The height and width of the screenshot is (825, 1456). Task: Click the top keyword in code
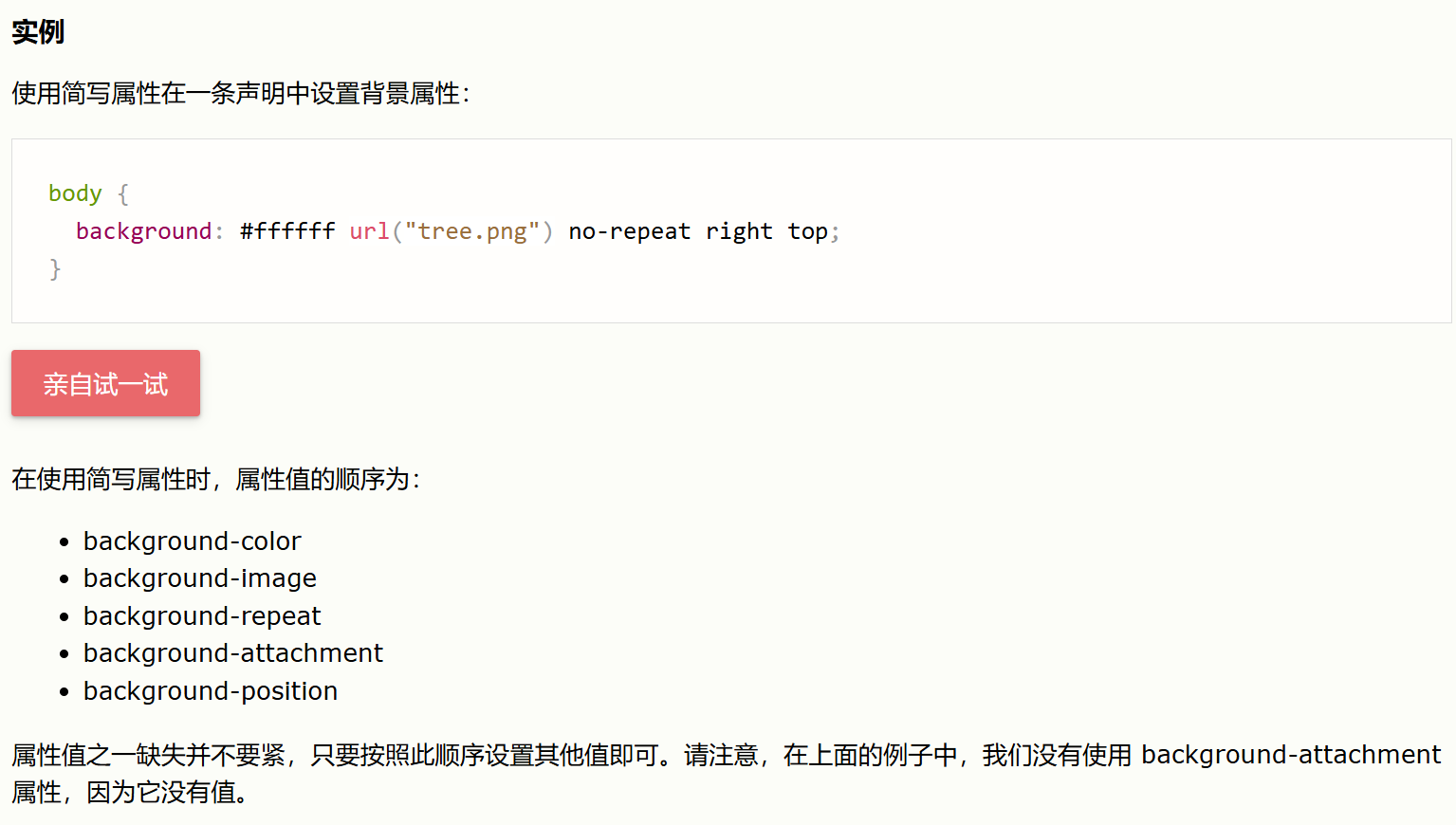[x=807, y=231]
